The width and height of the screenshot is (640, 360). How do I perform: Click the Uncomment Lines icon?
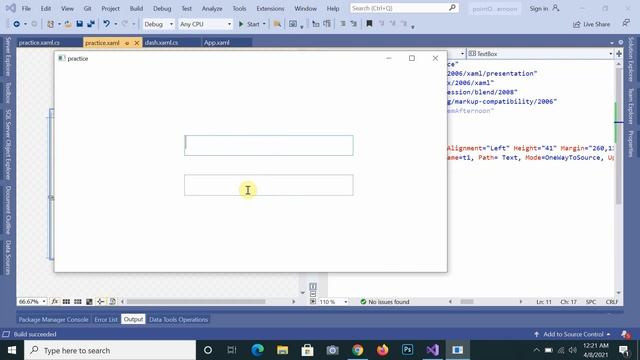coord(354,24)
